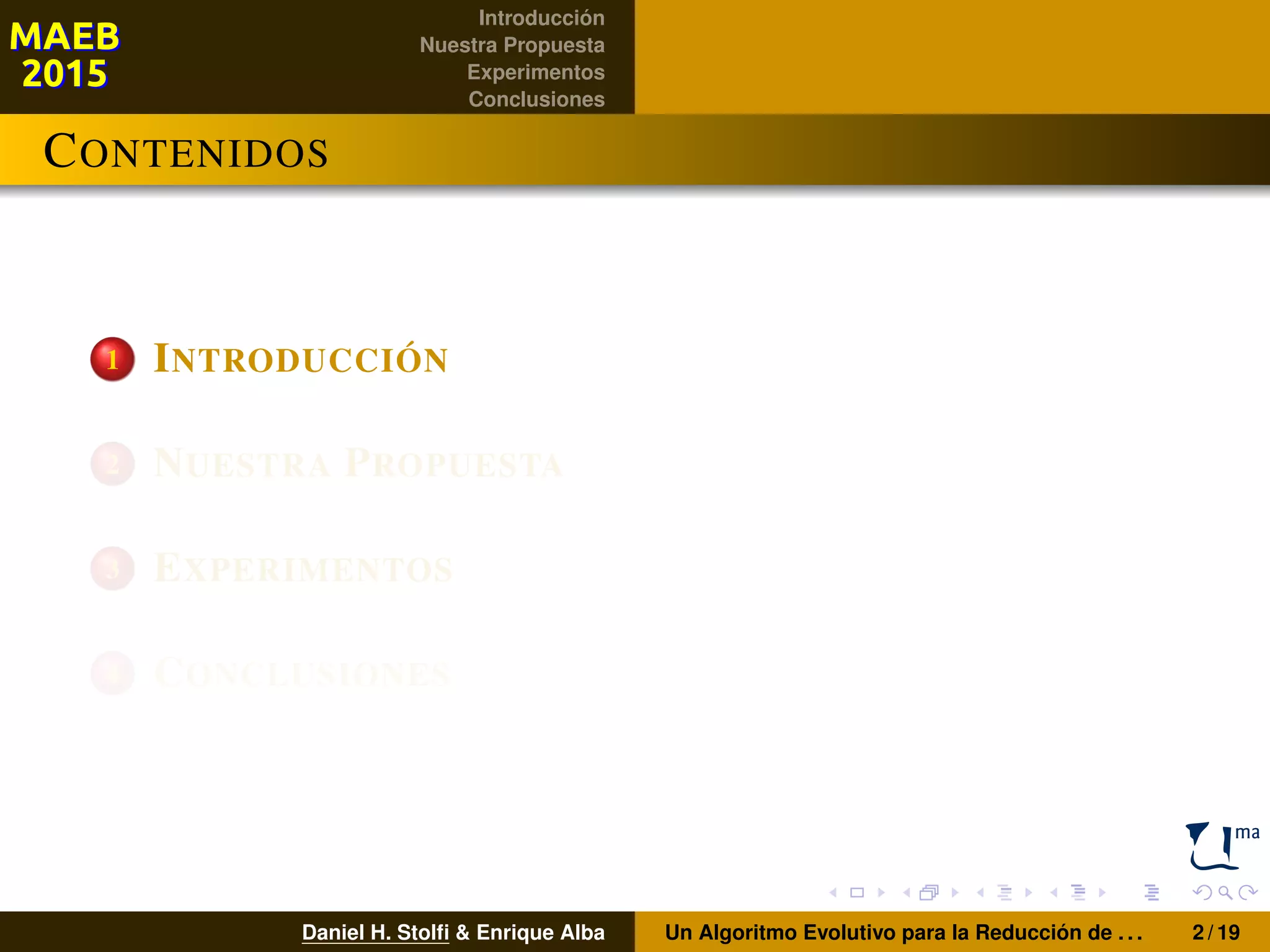Click the section lines navigation icon
This screenshot has width=1270, height=952.
[x=1078, y=892]
